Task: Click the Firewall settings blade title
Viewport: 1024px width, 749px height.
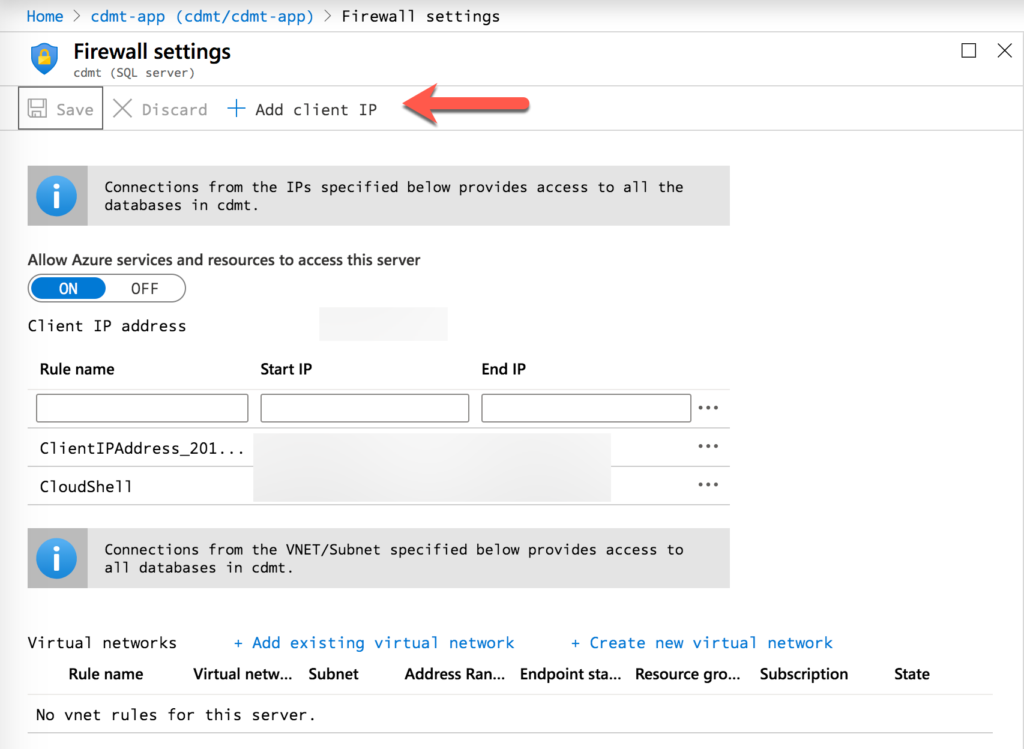Action: point(152,52)
